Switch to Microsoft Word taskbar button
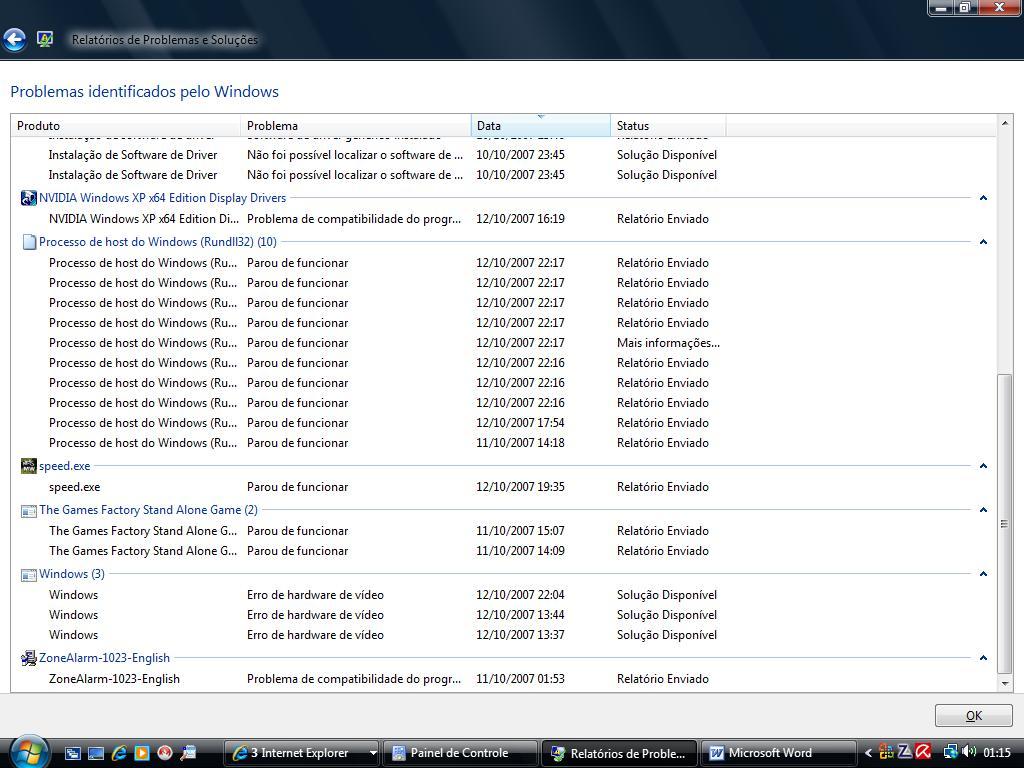This screenshot has width=1024, height=768. coord(778,753)
